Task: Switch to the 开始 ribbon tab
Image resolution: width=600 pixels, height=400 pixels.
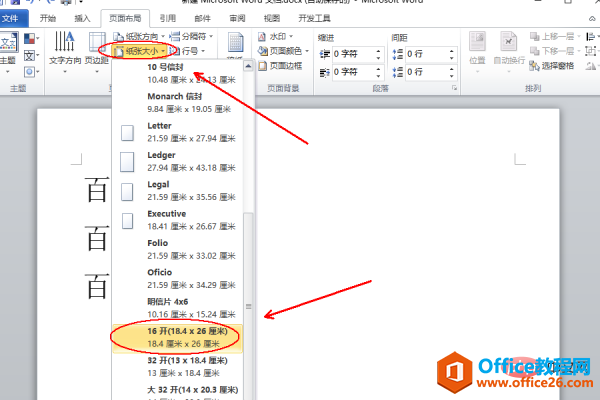Action: coord(48,18)
